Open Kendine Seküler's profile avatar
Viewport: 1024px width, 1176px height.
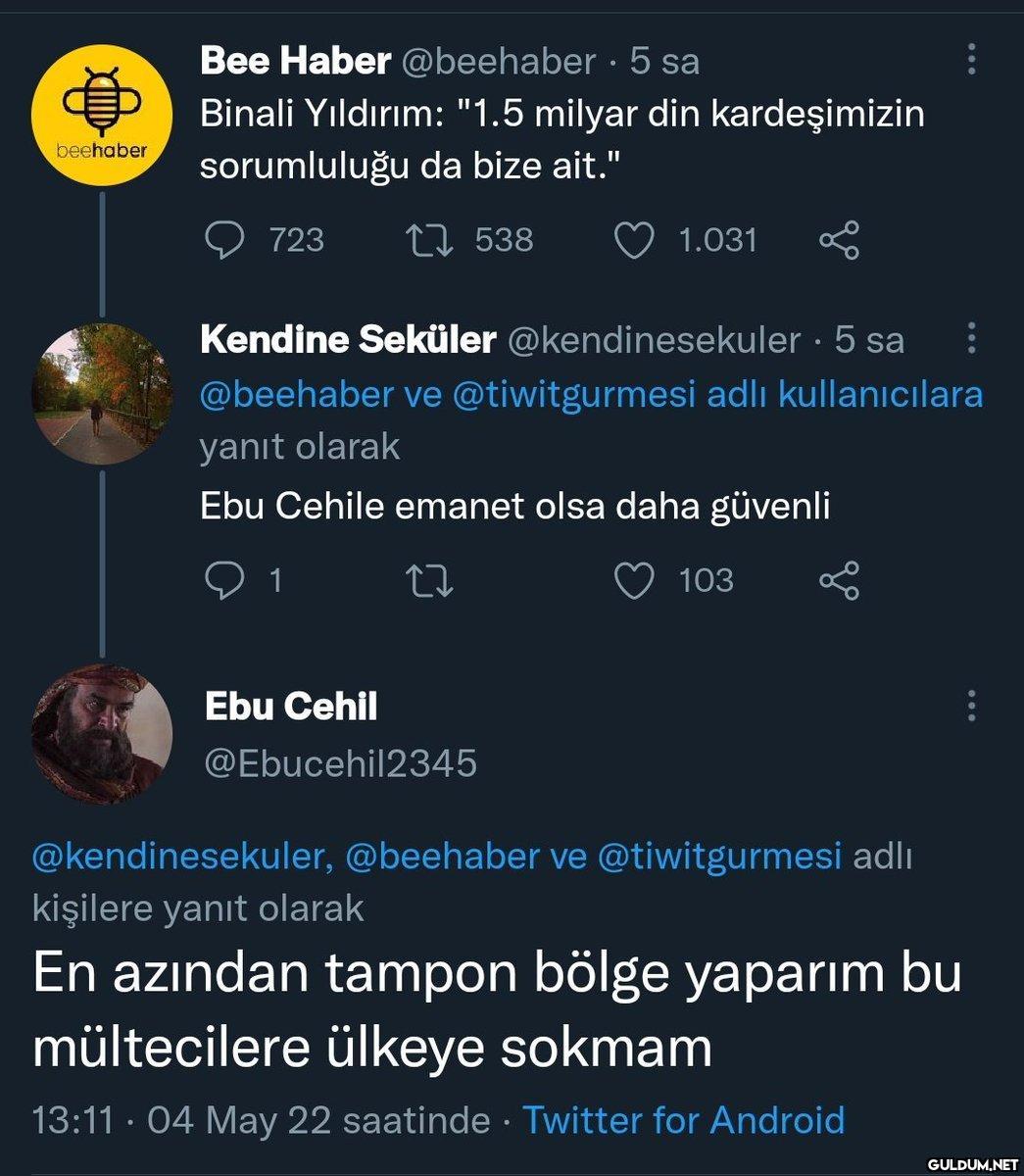point(103,392)
